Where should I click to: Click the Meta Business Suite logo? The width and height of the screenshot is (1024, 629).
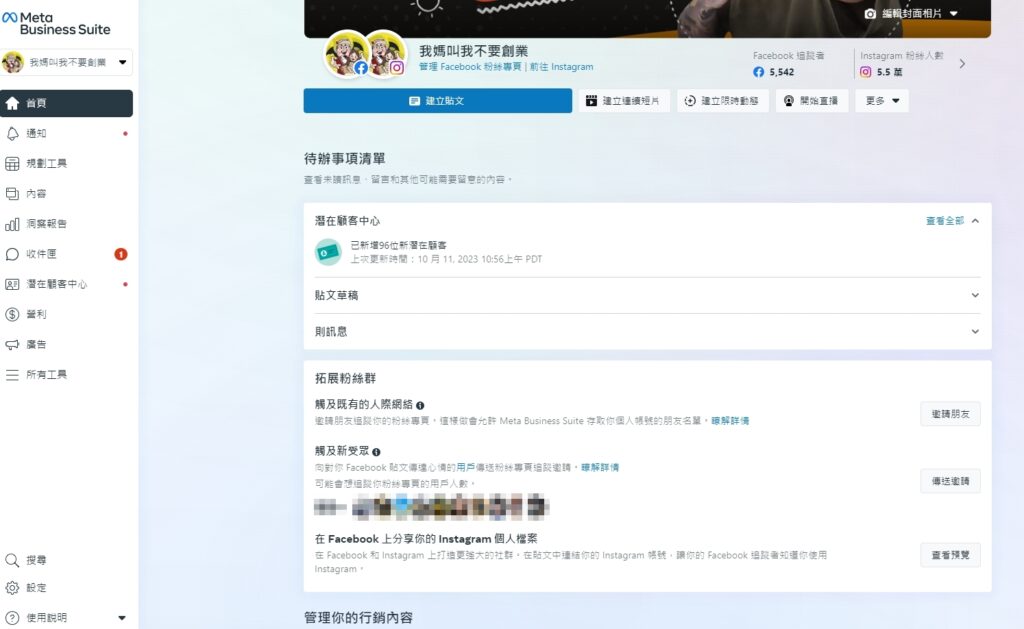(x=56, y=24)
